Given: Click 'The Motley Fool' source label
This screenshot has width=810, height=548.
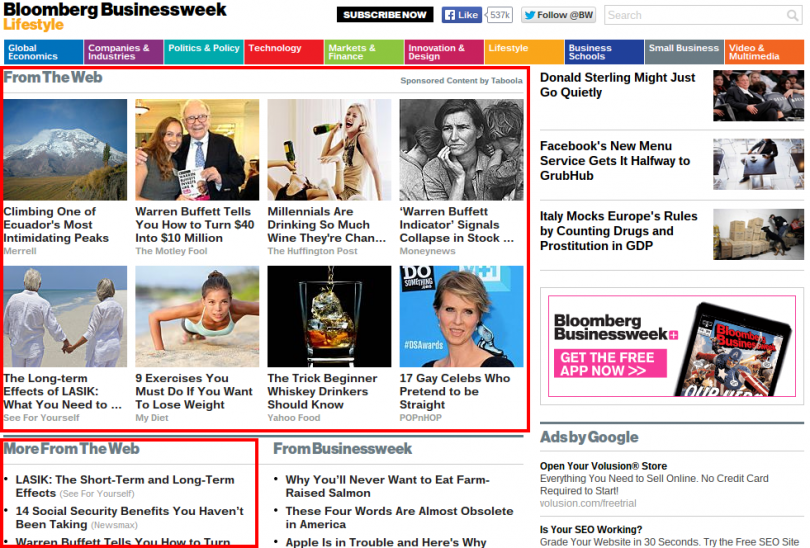Looking at the screenshot, I should coord(171,251).
